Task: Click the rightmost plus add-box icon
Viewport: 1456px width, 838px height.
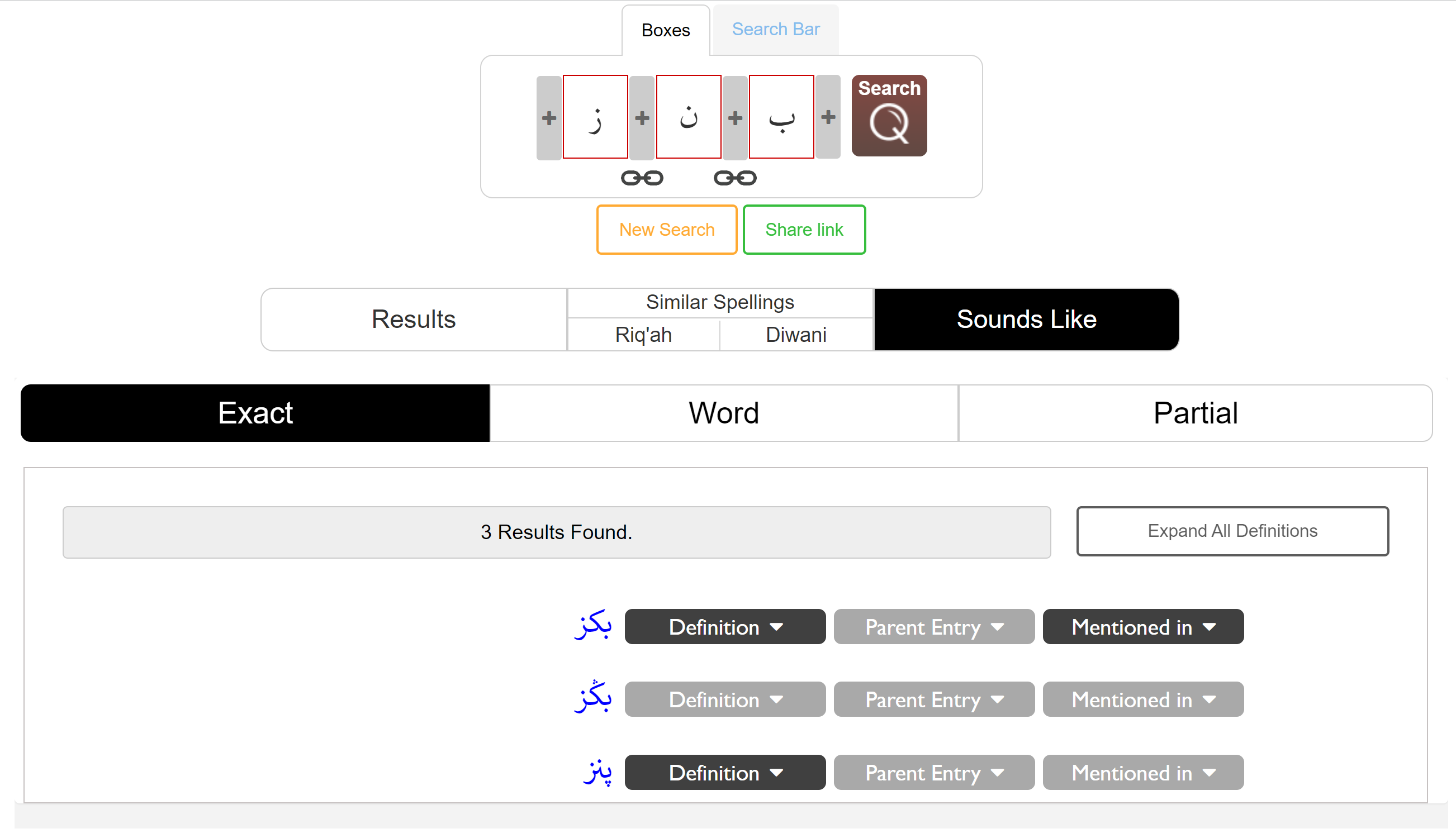Action: tap(827, 117)
